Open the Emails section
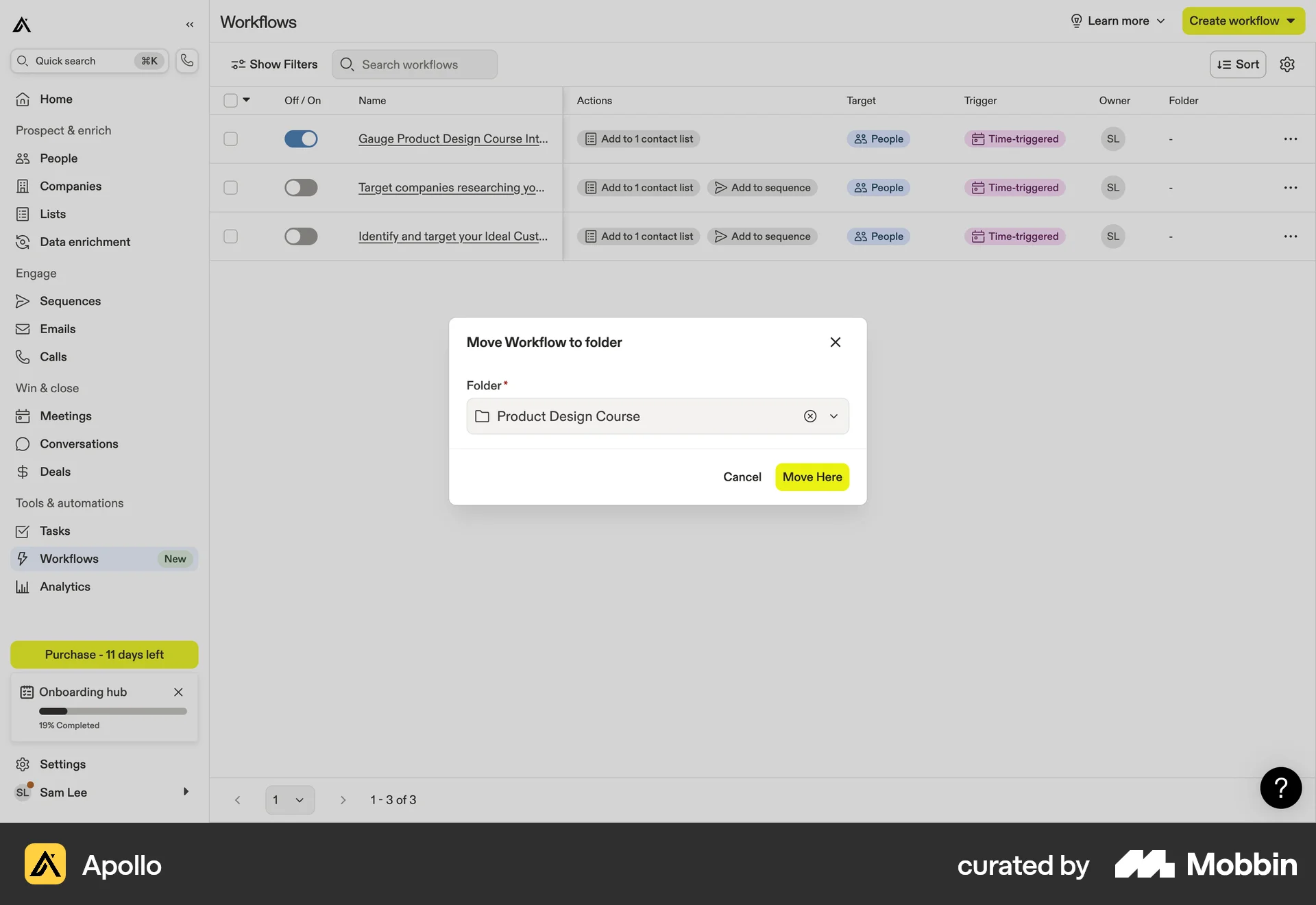Screen dimensions: 1316x905 (x=58, y=328)
